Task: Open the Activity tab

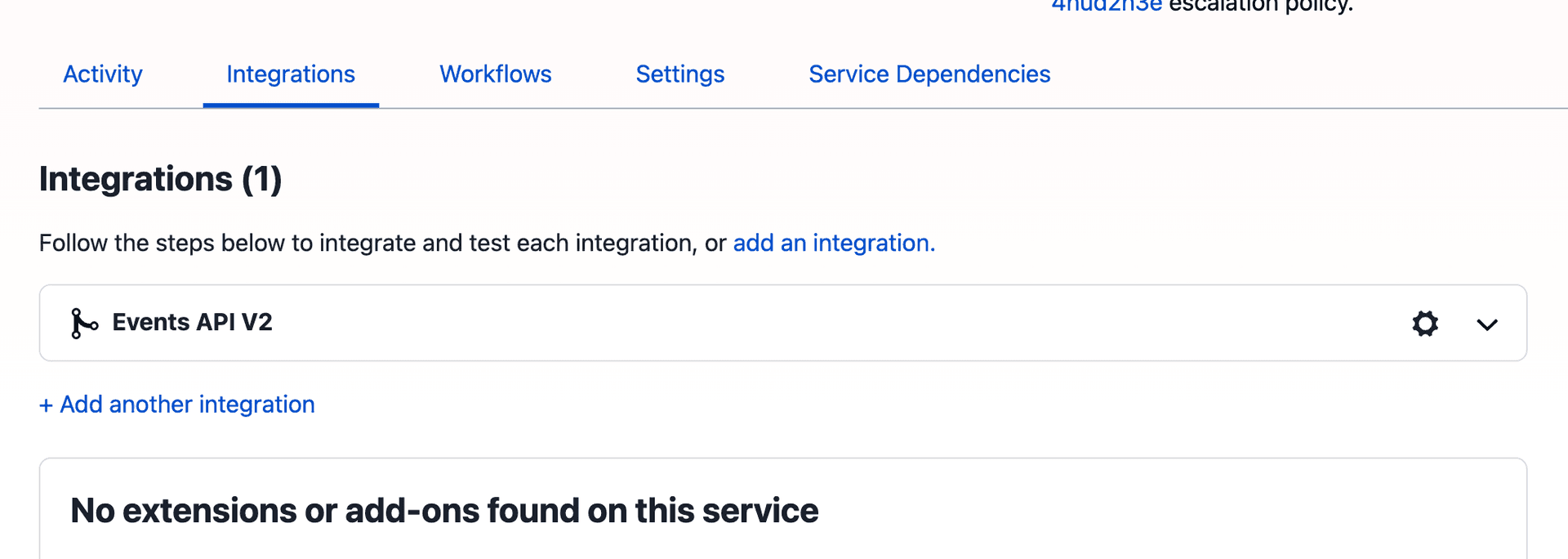Action: pos(103,74)
